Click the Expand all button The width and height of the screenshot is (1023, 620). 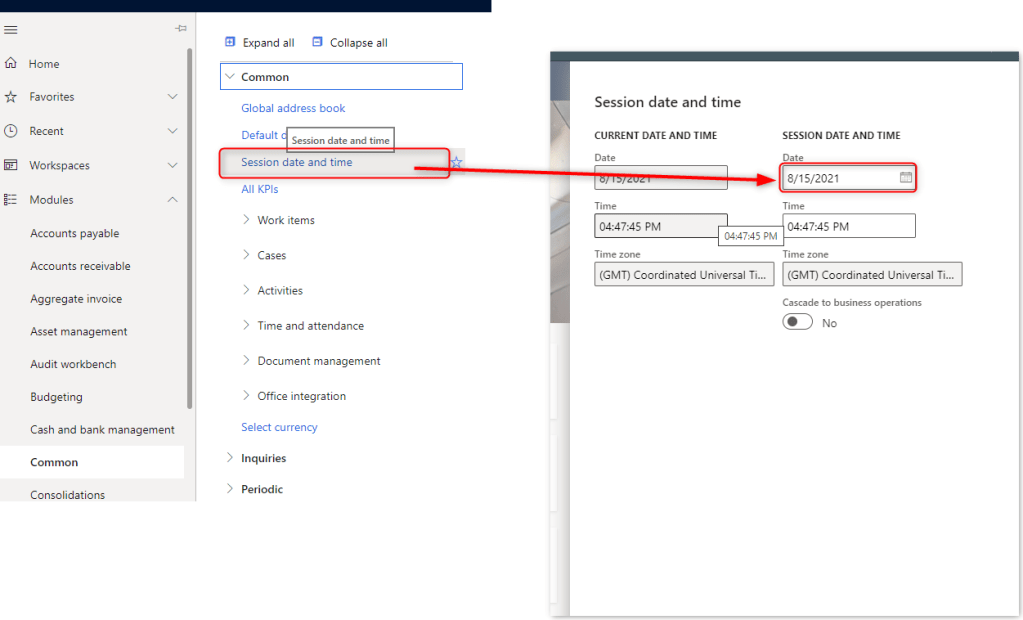[259, 43]
